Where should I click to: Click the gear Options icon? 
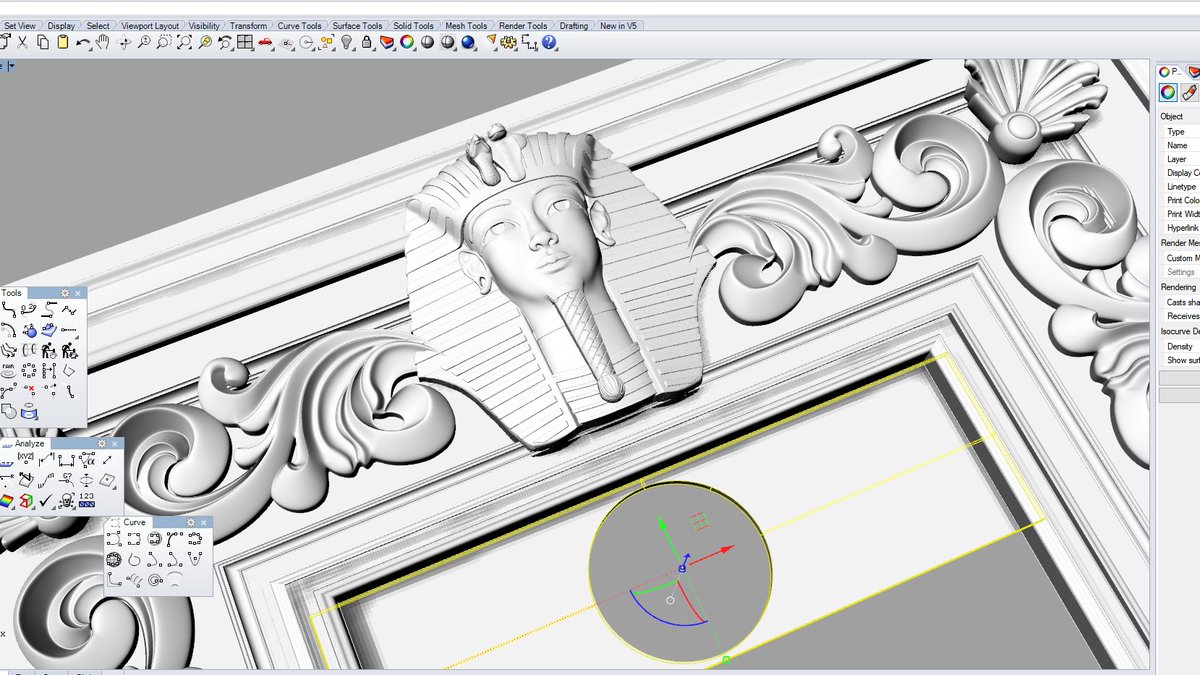pos(509,42)
